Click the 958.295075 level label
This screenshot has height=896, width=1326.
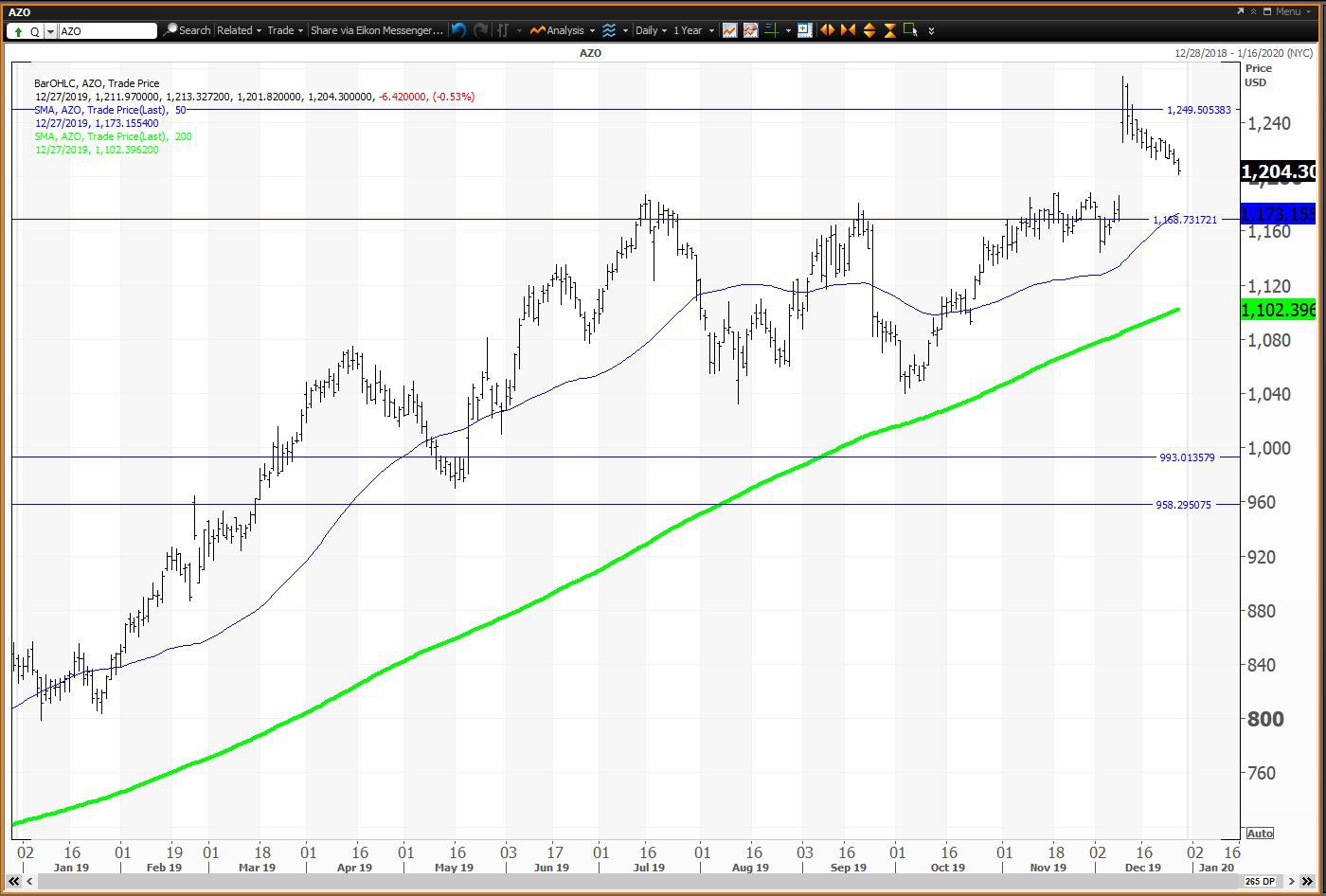pyautogui.click(x=1183, y=505)
